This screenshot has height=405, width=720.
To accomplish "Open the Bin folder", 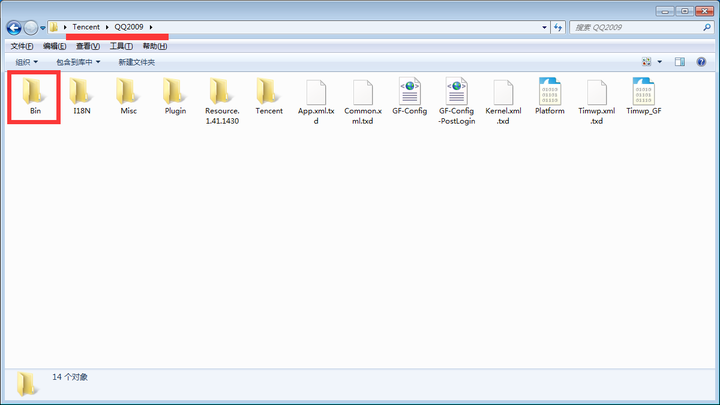I will [34, 96].
